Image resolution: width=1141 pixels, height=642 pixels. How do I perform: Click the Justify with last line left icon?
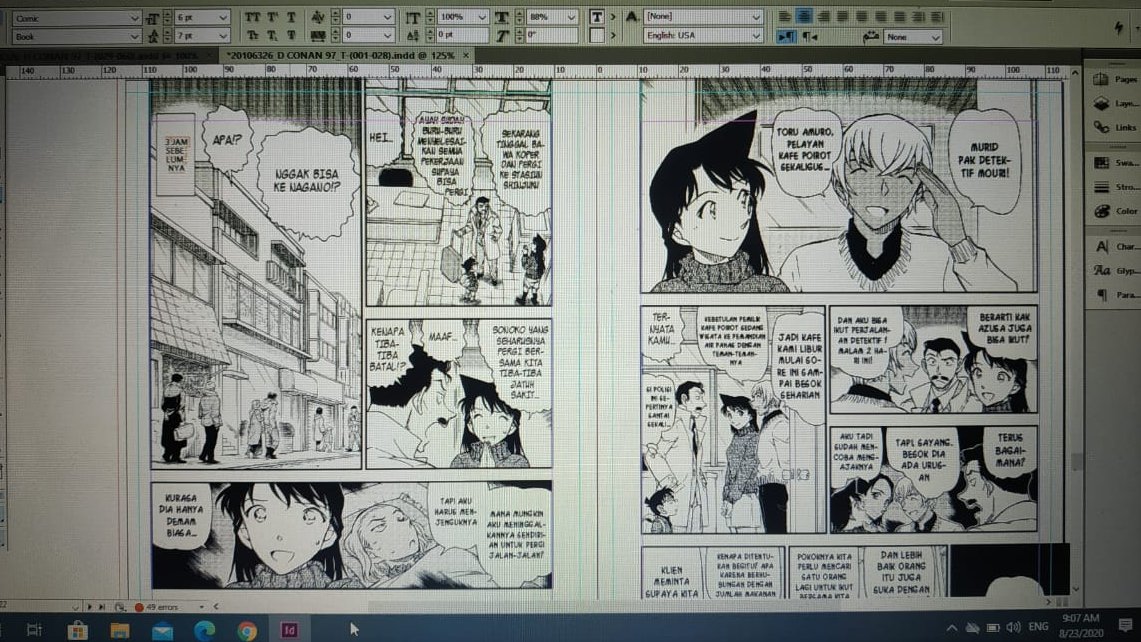842,16
